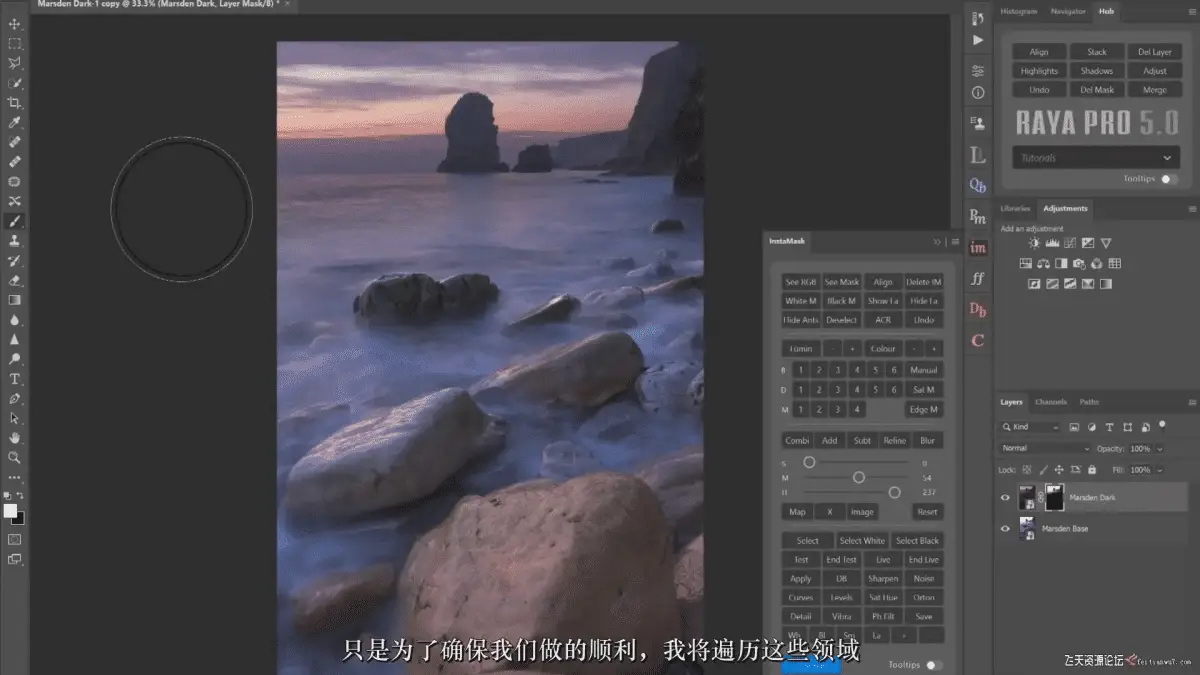Switch to the Libraries tab
The height and width of the screenshot is (675, 1200).
(x=1016, y=208)
